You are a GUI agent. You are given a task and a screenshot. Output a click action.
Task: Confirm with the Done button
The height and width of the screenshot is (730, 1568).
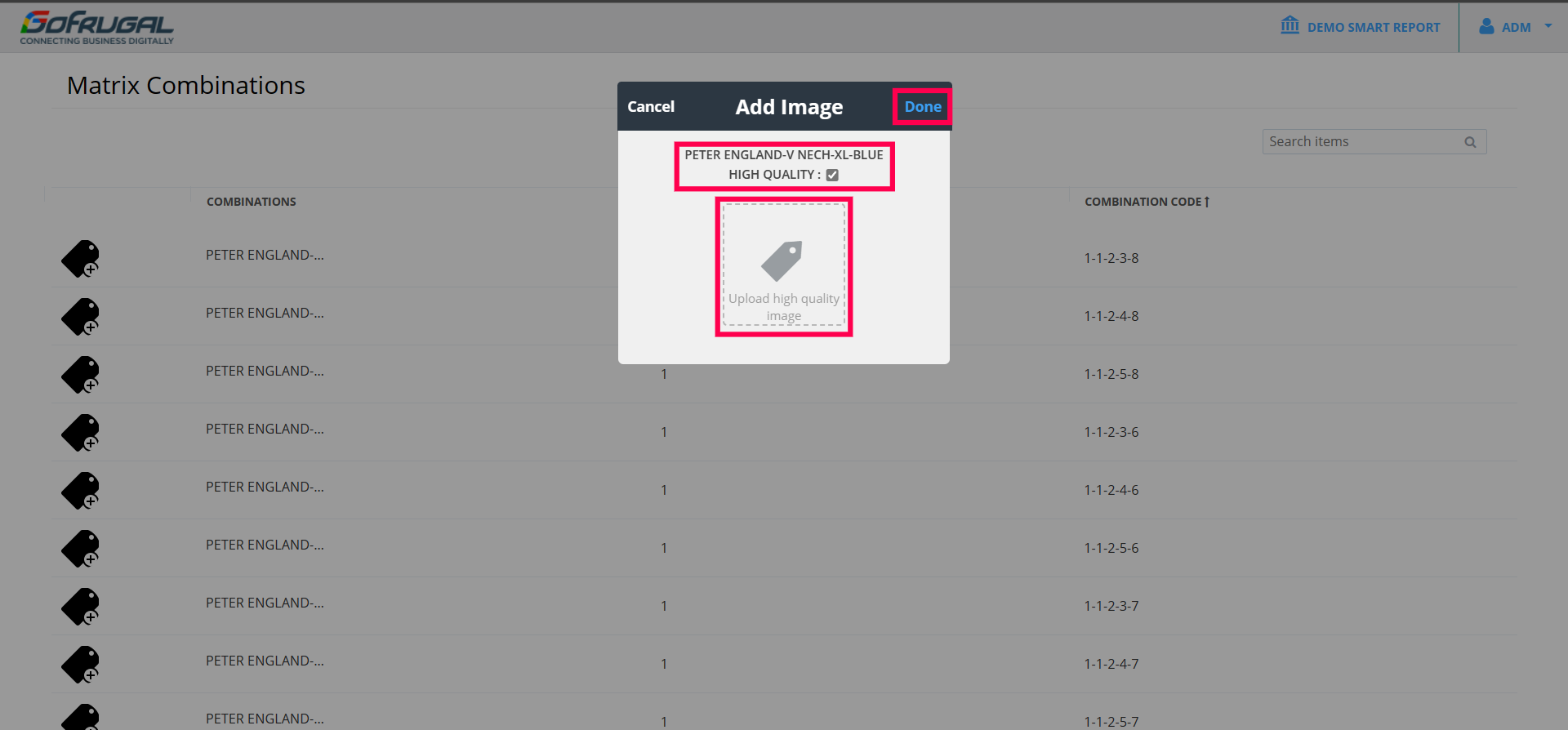point(923,107)
